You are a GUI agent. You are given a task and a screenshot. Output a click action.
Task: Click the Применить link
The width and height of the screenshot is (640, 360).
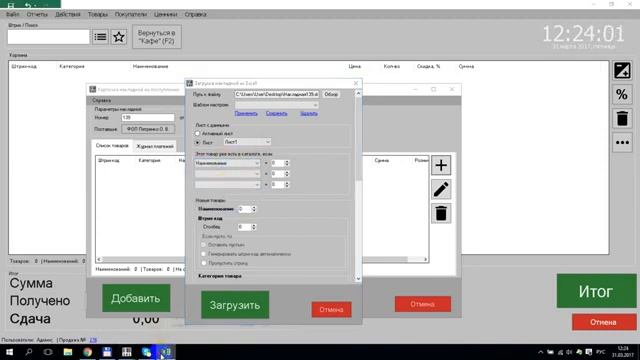pos(246,113)
